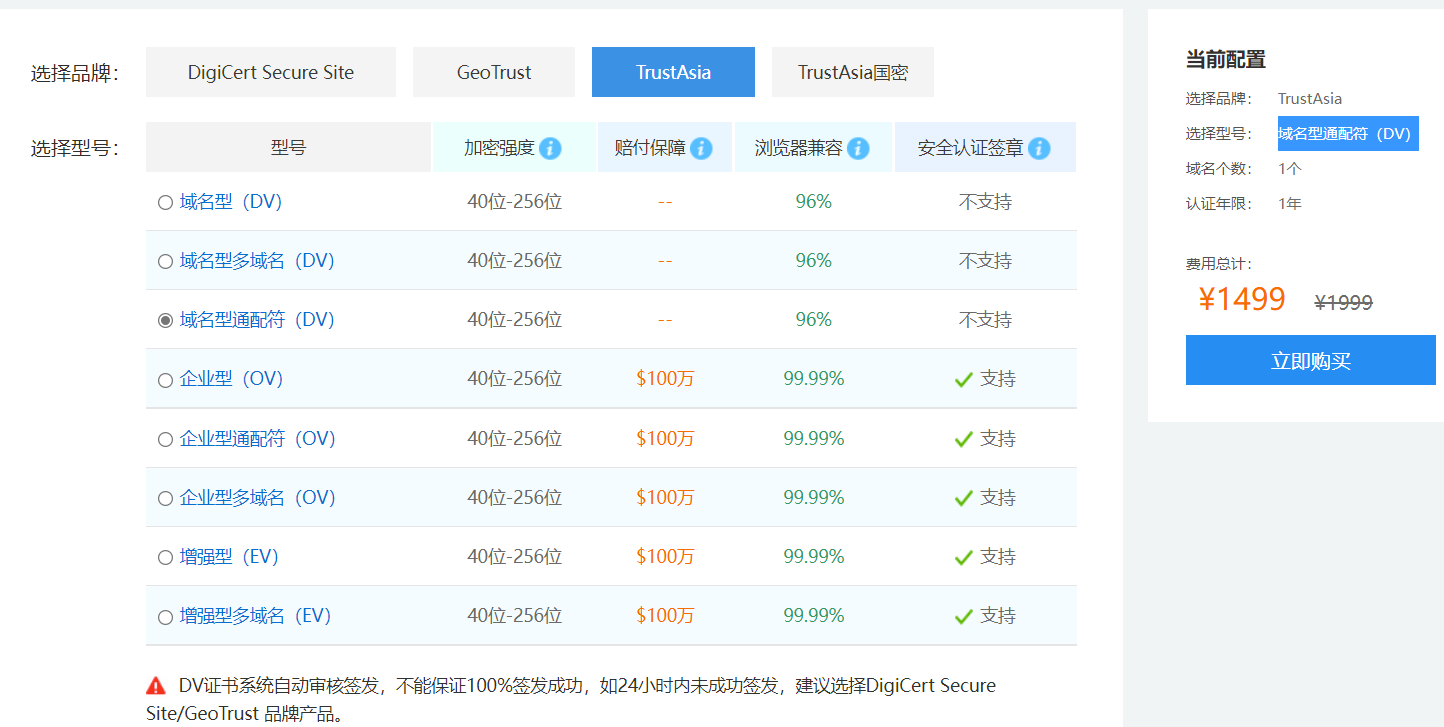Select the 企业型通配符（OV）radio button

165,439
